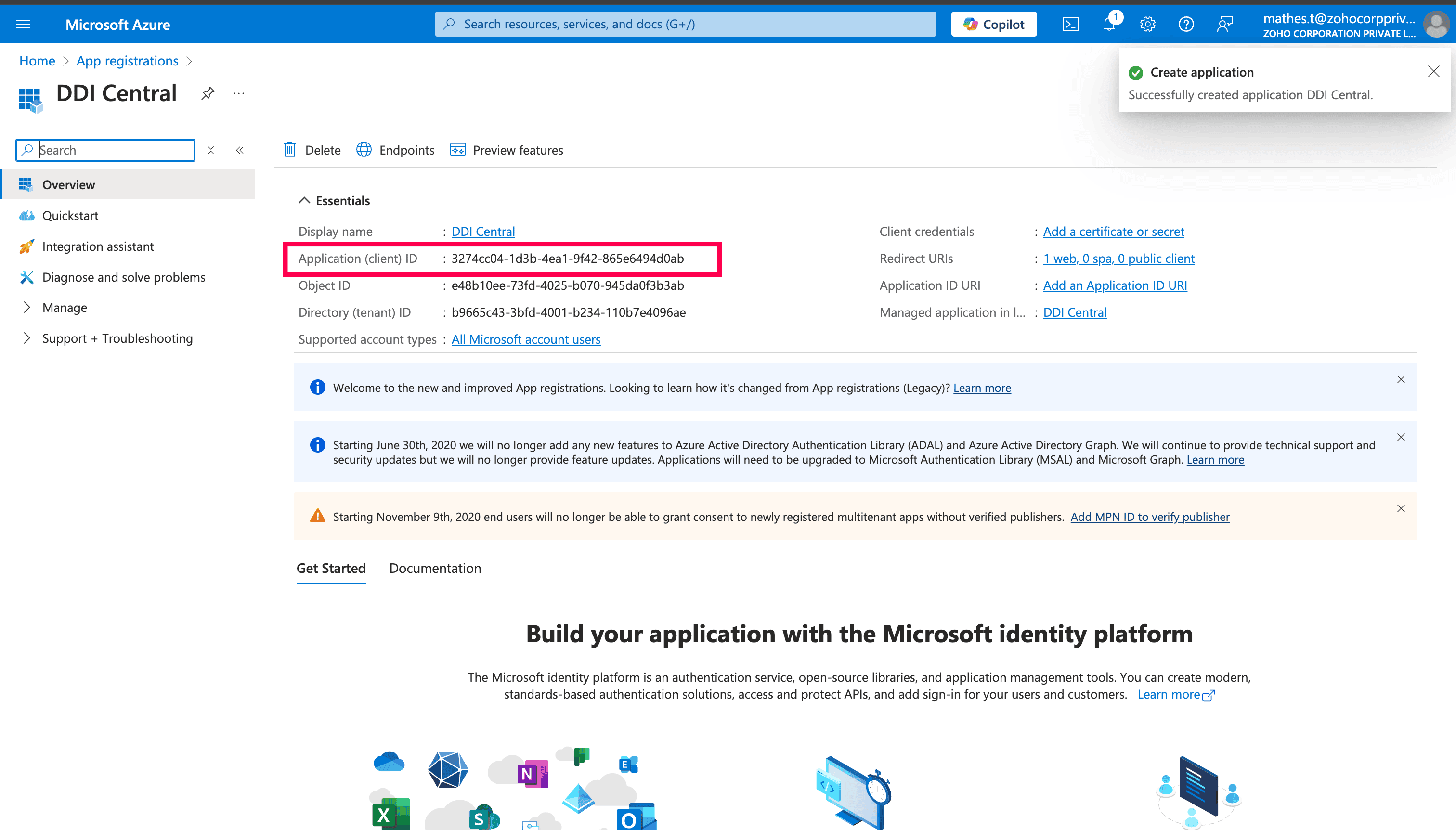Viewport: 1456px width, 830px height.
Task: Collapse the left sidebar menu
Action: [240, 150]
